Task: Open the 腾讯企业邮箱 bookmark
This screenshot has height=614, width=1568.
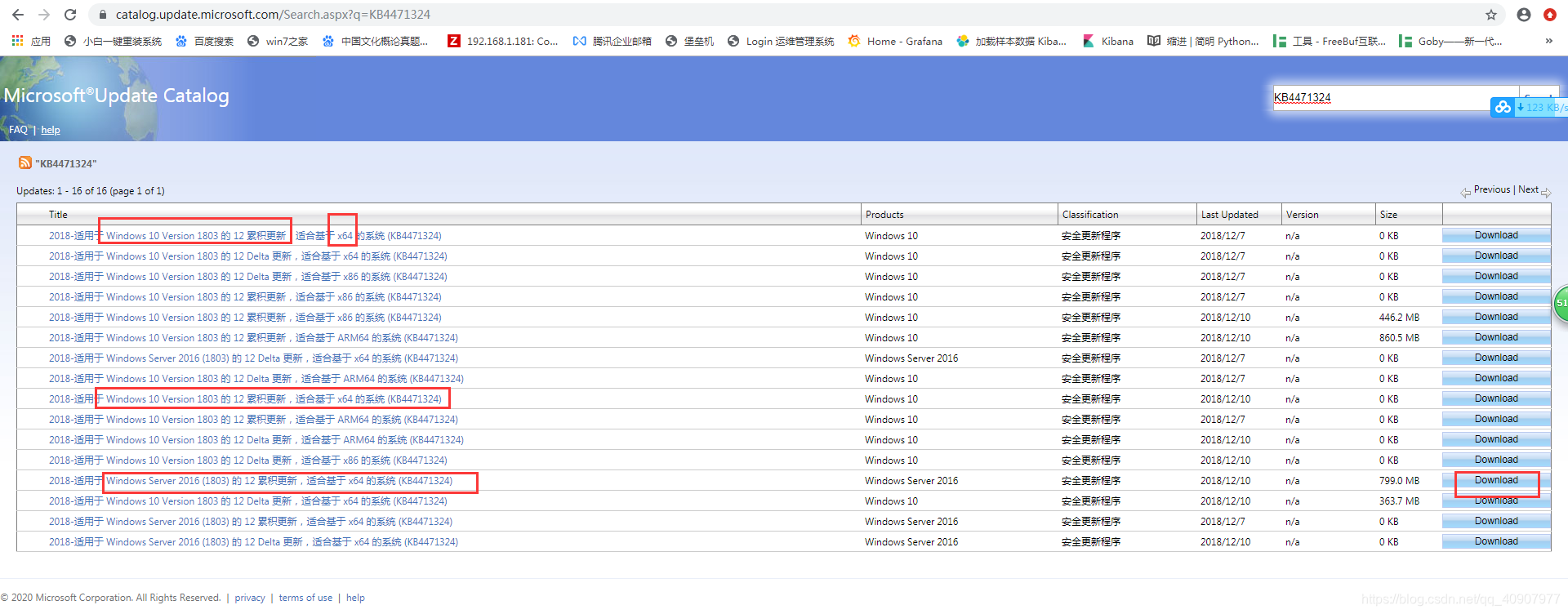Action: [x=612, y=41]
